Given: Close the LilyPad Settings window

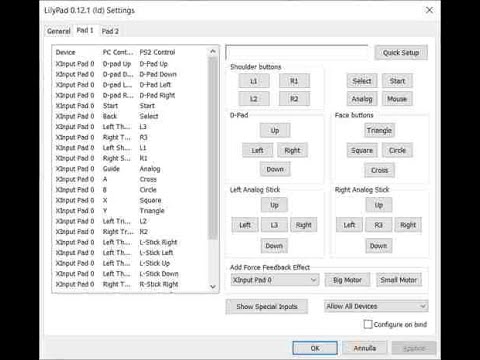Looking at the screenshot, I should tap(429, 10).
